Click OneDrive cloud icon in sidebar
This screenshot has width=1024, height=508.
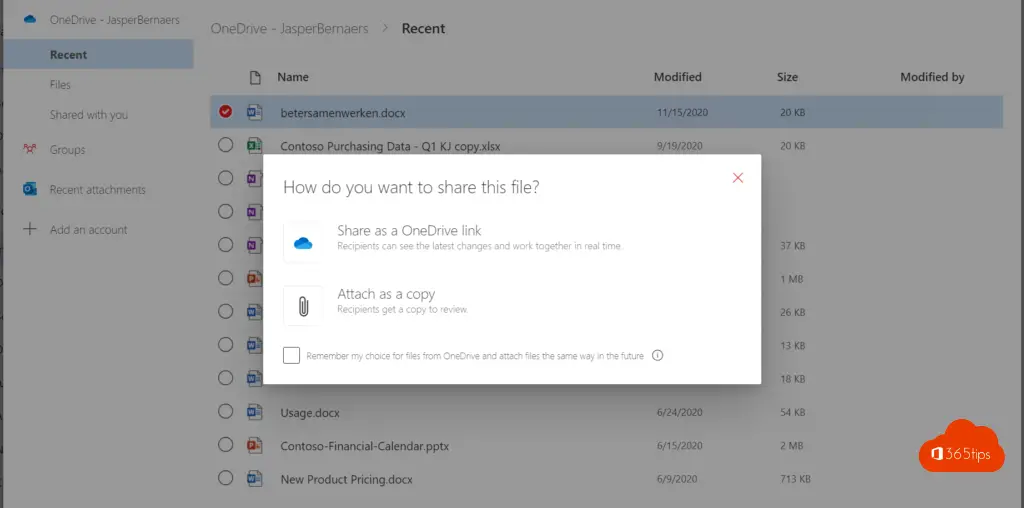[x=29, y=20]
